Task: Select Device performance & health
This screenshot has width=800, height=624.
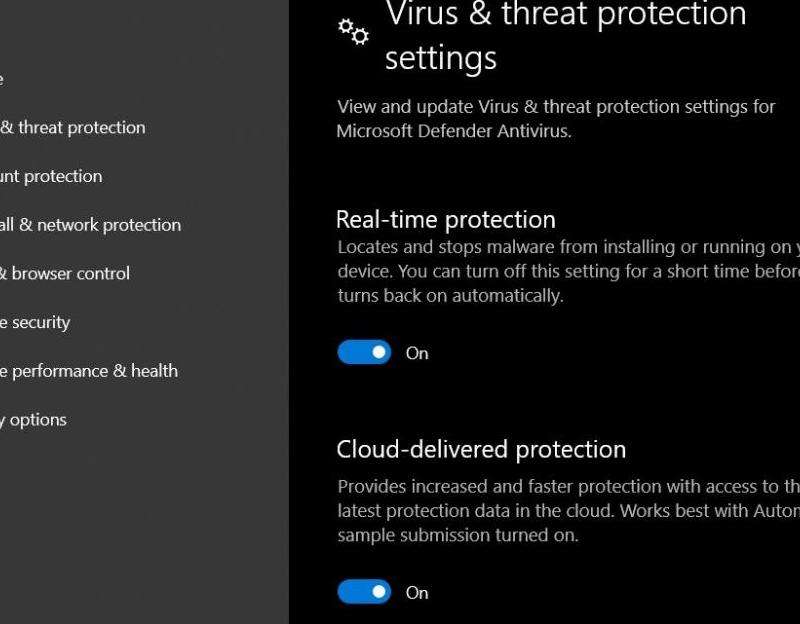Action: 90,371
